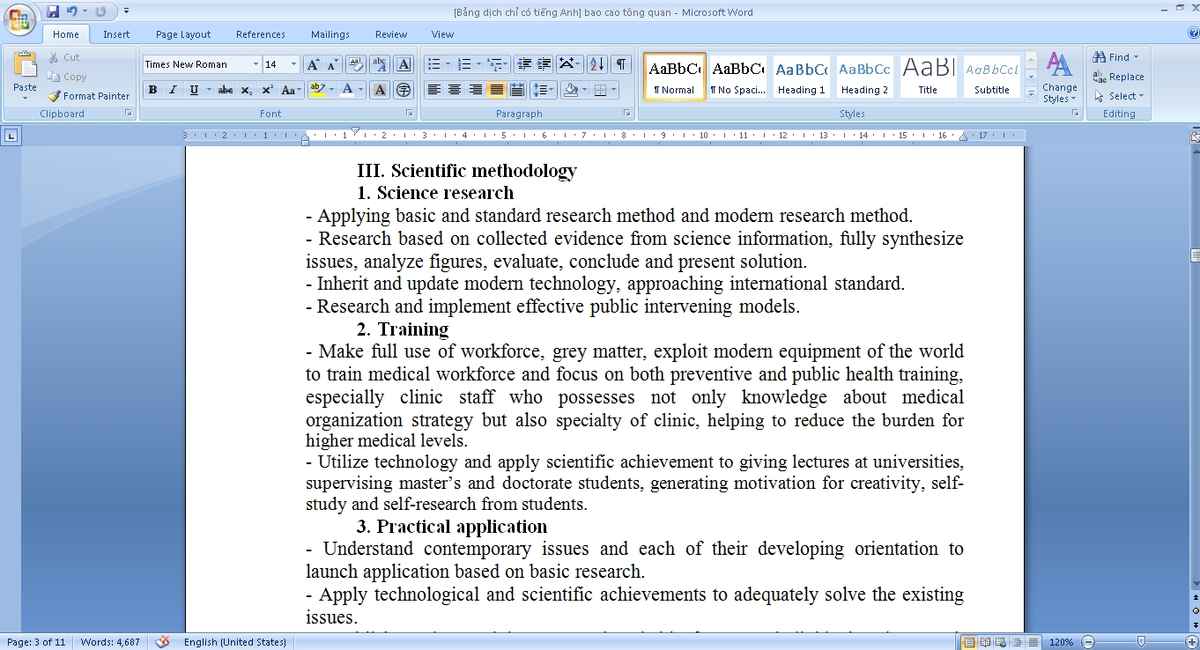Apply the Title style

click(928, 77)
